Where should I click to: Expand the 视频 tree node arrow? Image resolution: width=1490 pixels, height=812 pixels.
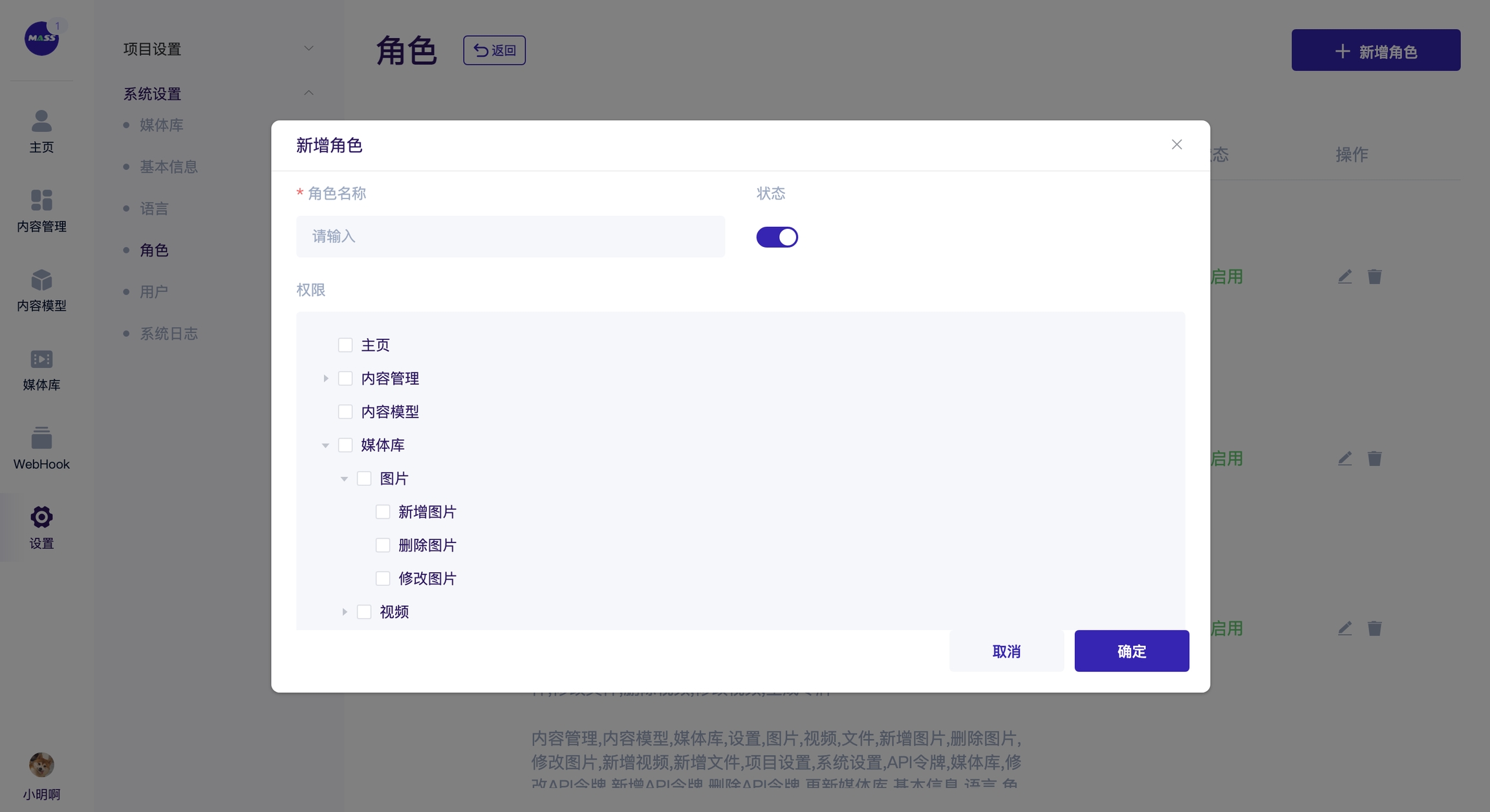click(345, 612)
